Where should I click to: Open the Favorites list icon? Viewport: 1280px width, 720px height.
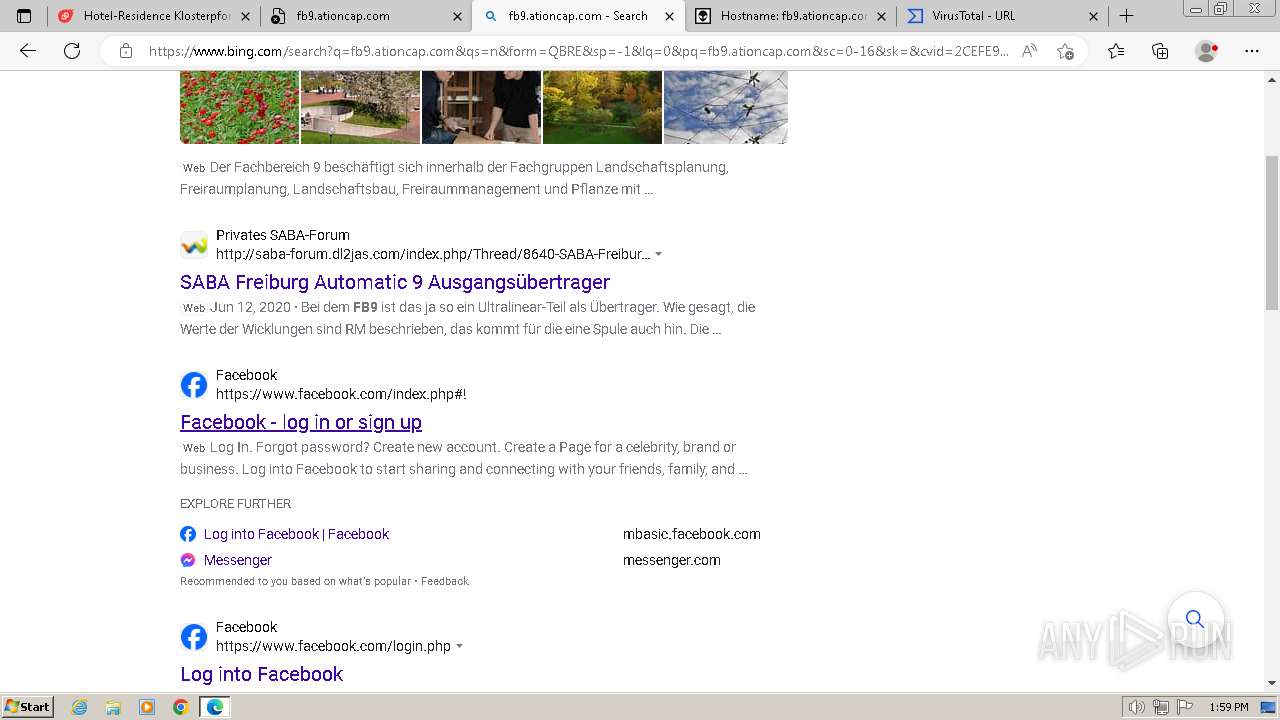coord(1116,51)
